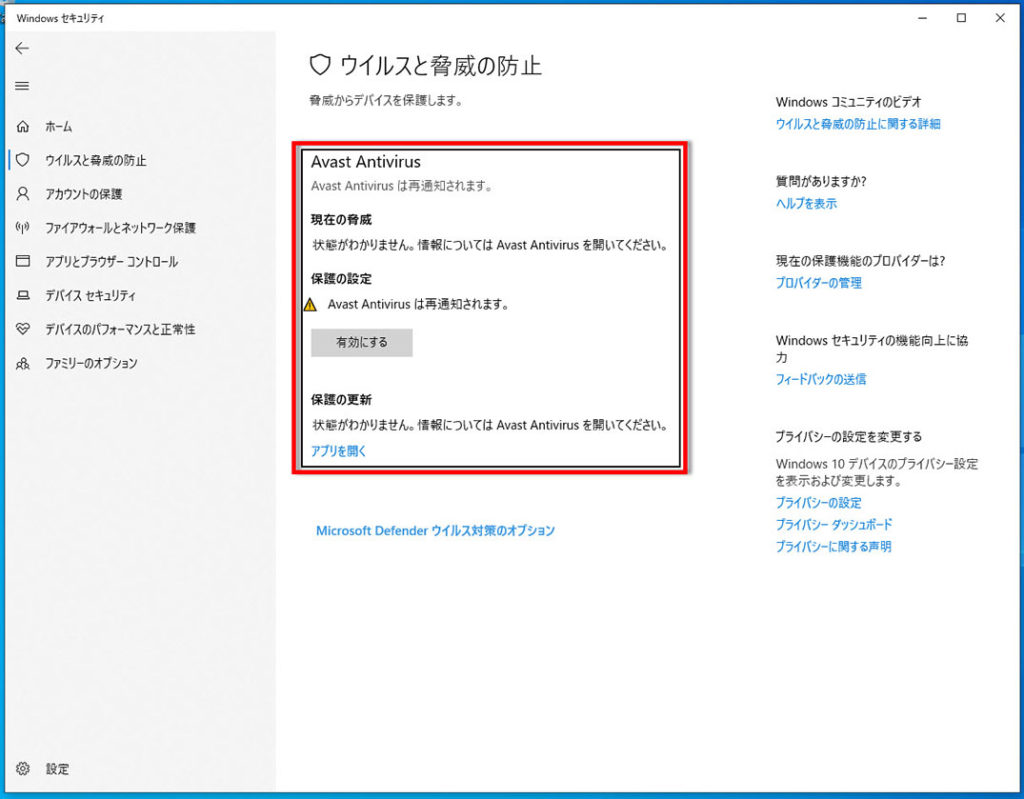The width and height of the screenshot is (1024, 799).
Task: Click the フィードバックの送信 link
Action: (821, 379)
